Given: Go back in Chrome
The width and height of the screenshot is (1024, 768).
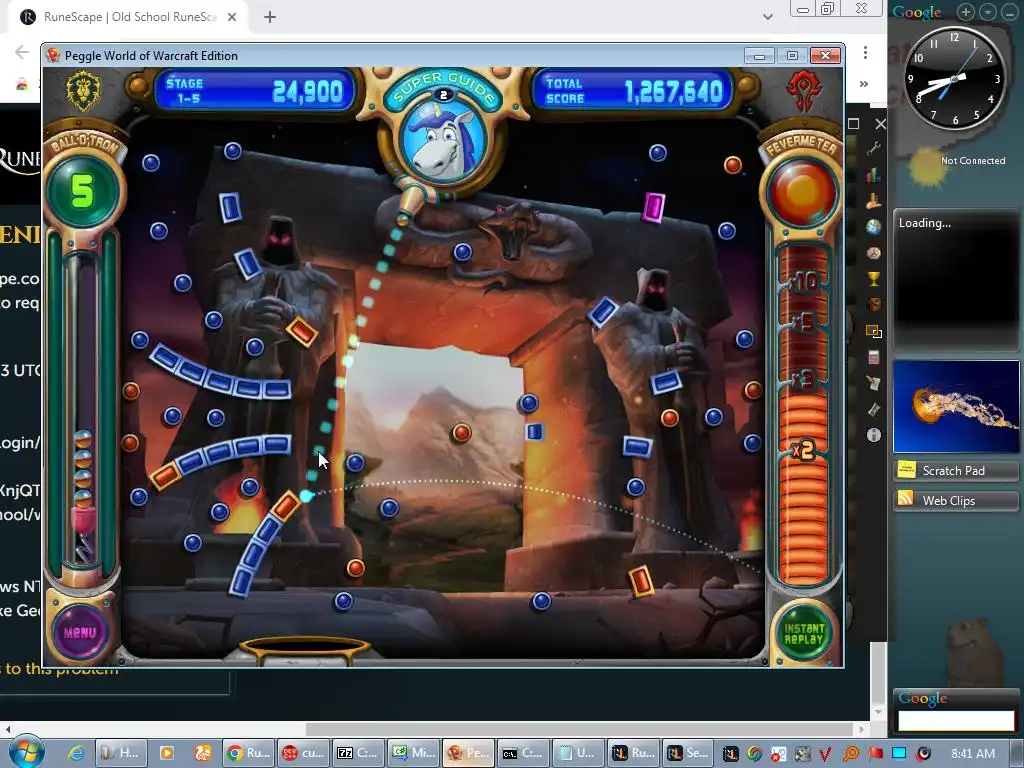Looking at the screenshot, I should (22, 52).
